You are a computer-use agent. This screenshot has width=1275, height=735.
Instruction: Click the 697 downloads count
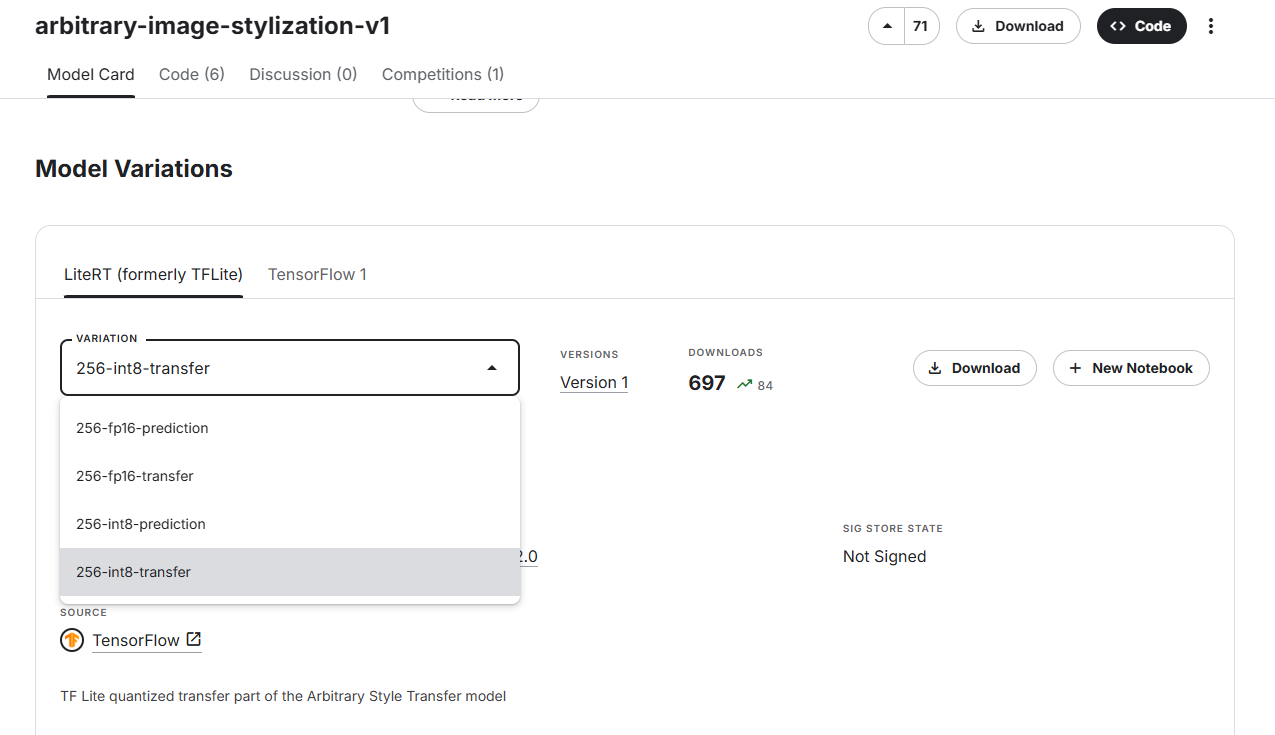click(707, 383)
